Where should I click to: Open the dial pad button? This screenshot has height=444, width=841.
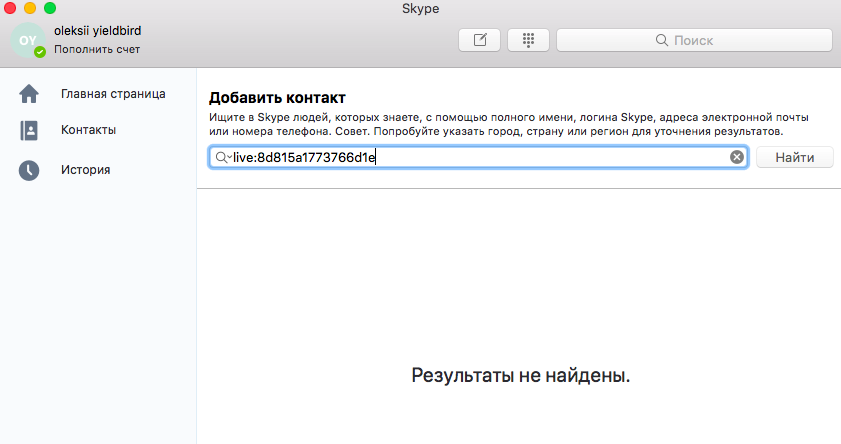[528, 40]
